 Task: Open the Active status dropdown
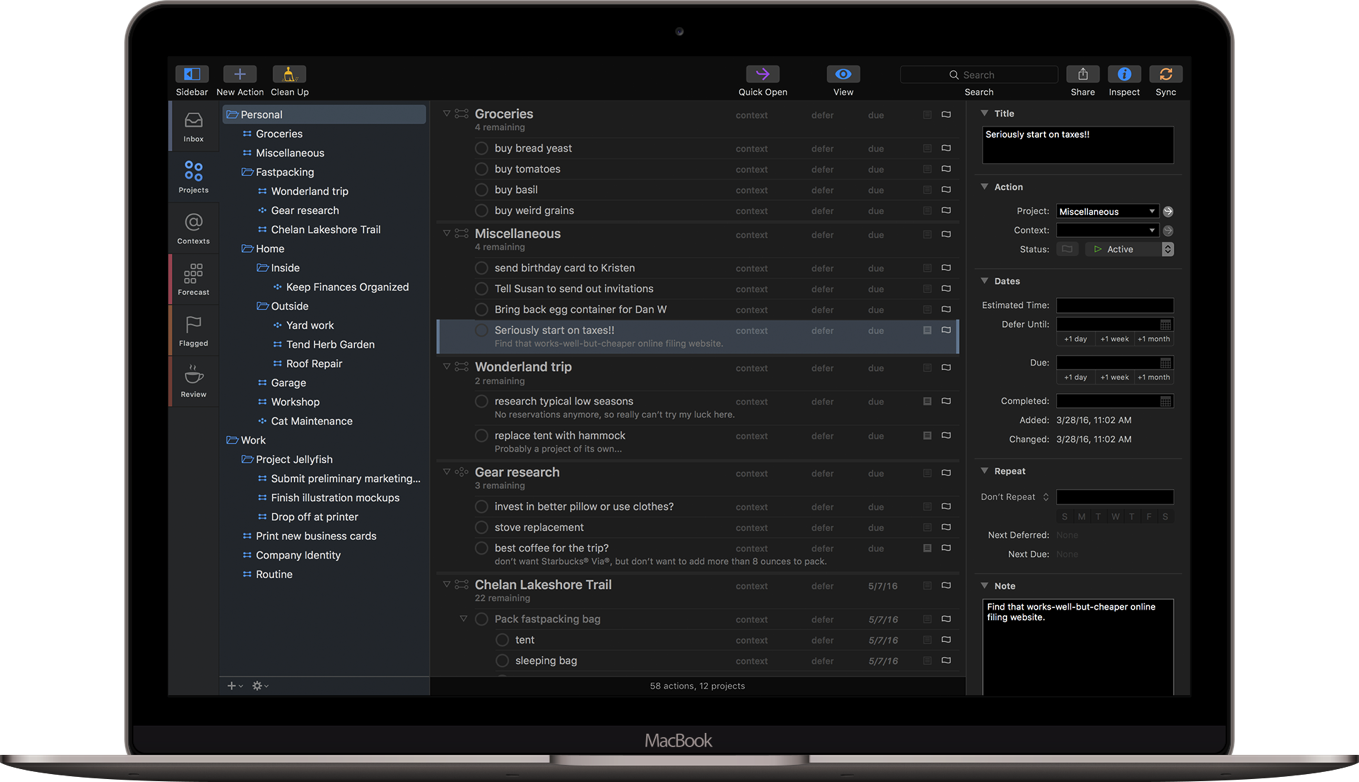coord(1129,249)
